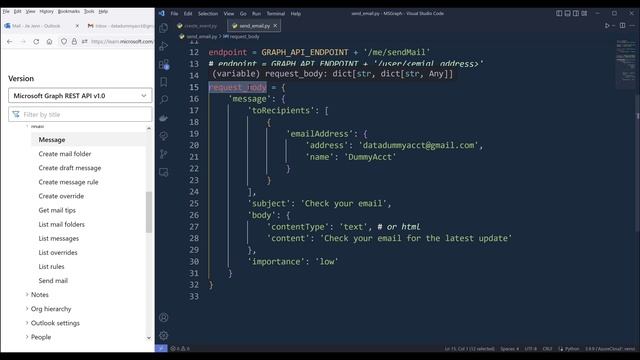Viewport: 640px width, 360px height.
Task: Open the Extensions view with update badge
Action: tap(164, 64)
